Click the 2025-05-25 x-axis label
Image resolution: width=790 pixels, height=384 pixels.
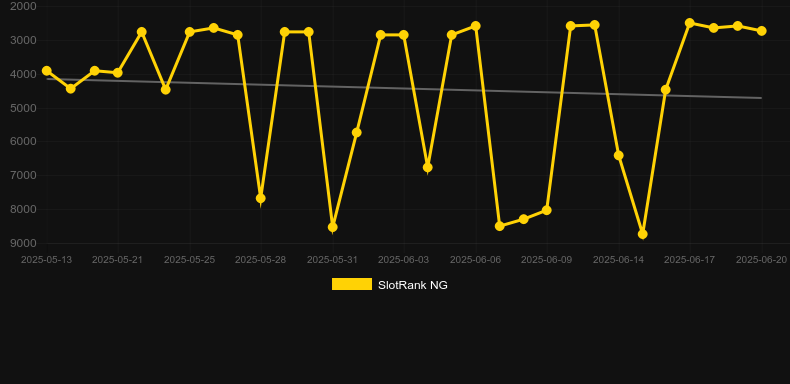click(189, 260)
